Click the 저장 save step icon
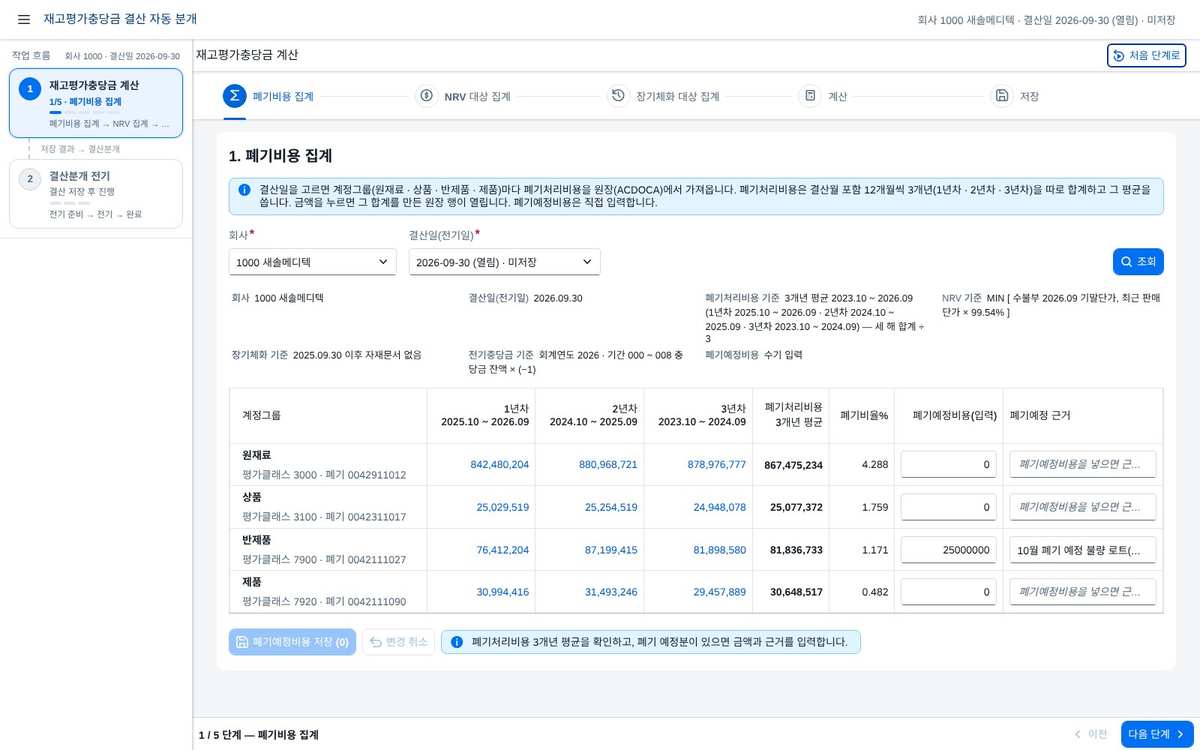Viewport: 1200px width, 750px height. (1001, 96)
